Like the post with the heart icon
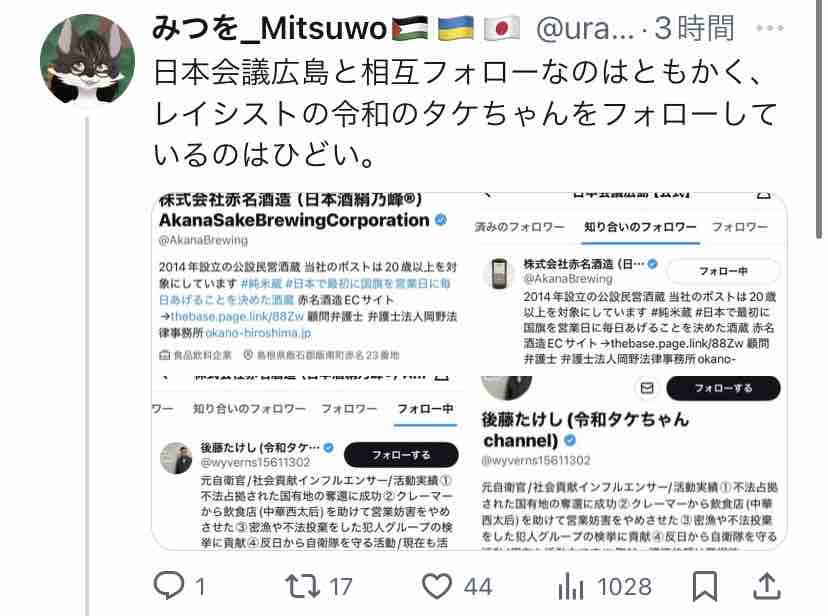This screenshot has width=828, height=616. pos(437,586)
